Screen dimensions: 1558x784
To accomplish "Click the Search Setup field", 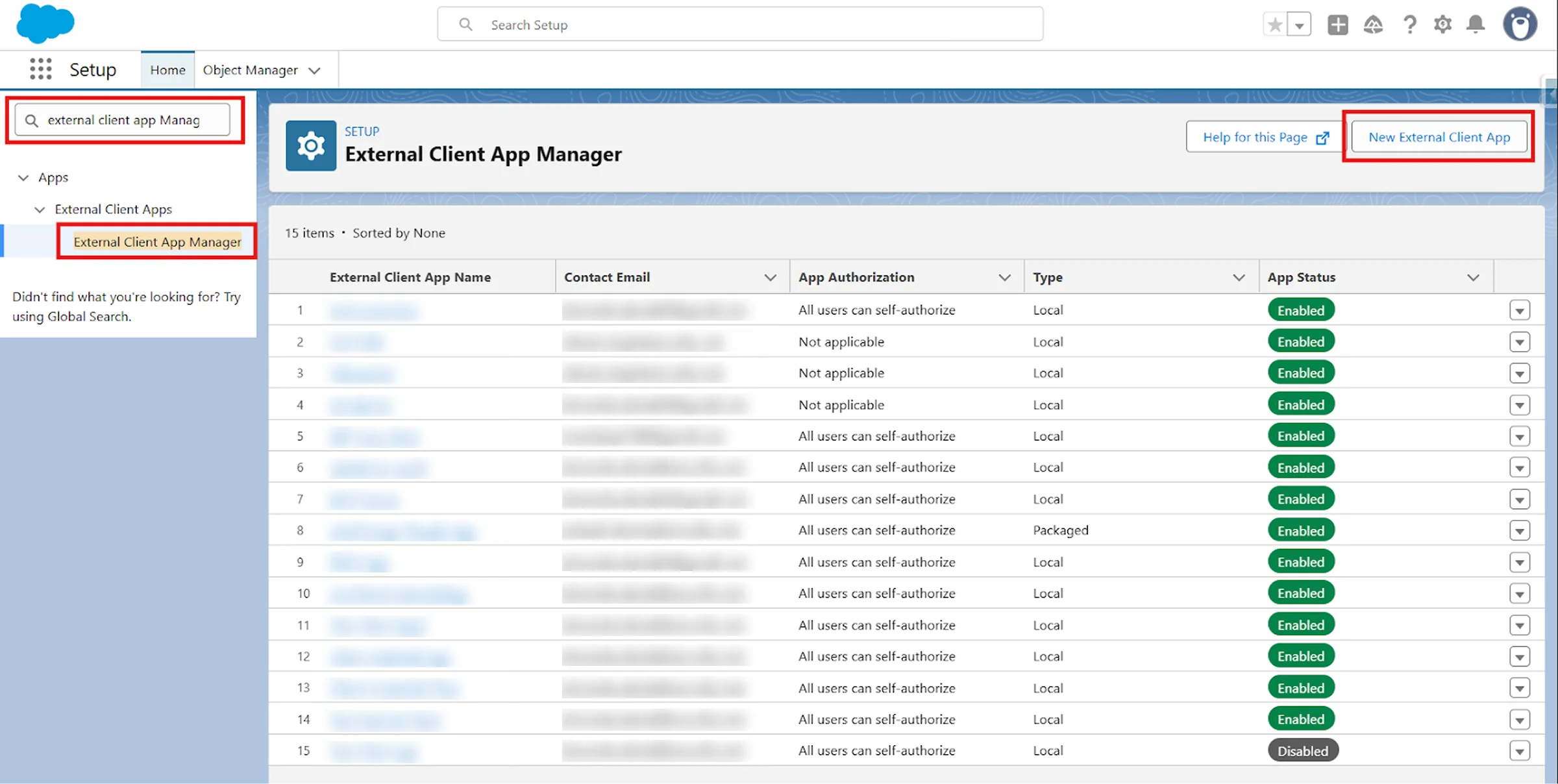I will click(740, 25).
